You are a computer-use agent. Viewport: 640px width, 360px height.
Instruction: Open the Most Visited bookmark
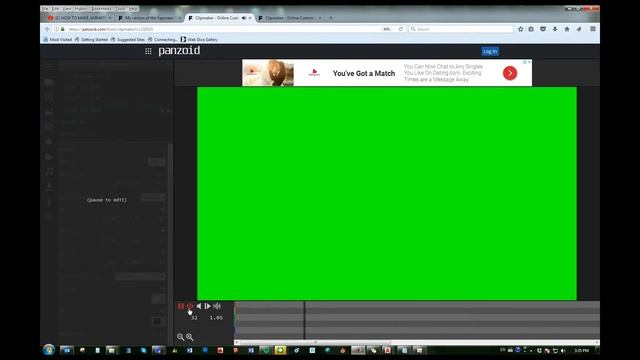[58, 40]
